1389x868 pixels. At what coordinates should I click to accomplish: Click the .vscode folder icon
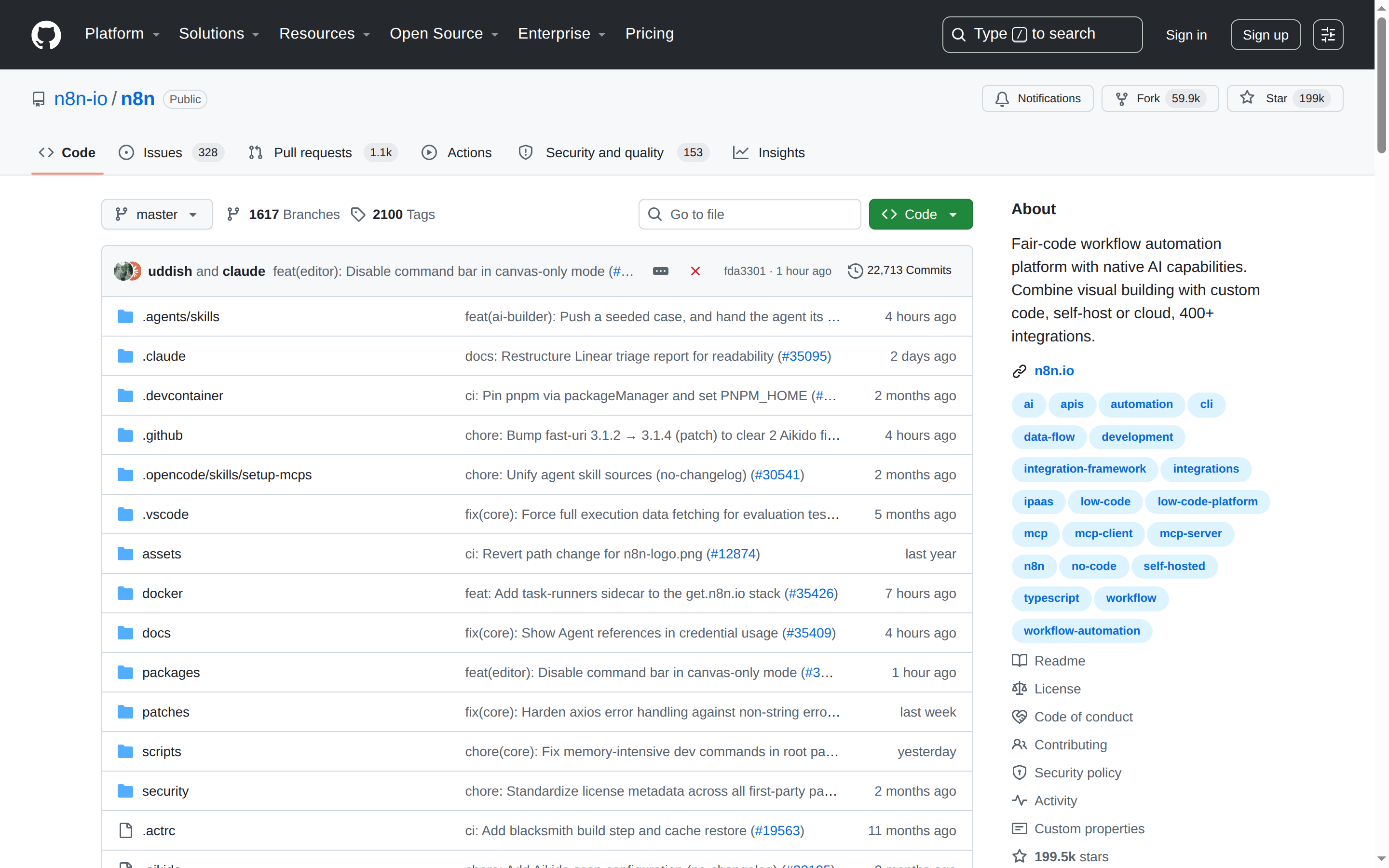(x=125, y=515)
